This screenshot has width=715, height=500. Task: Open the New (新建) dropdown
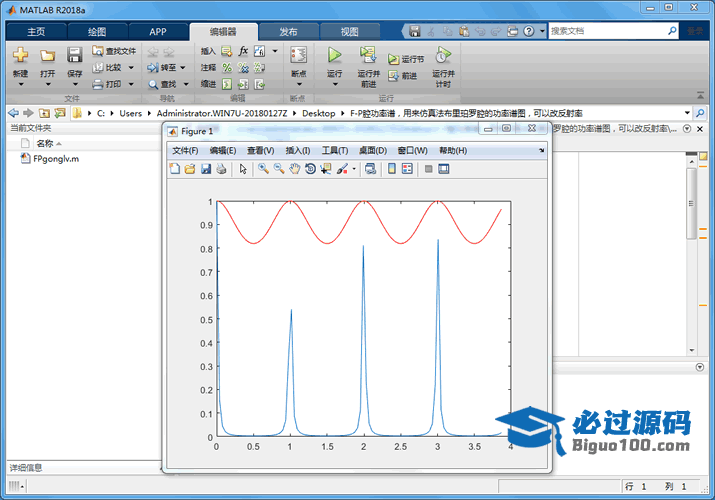20,83
